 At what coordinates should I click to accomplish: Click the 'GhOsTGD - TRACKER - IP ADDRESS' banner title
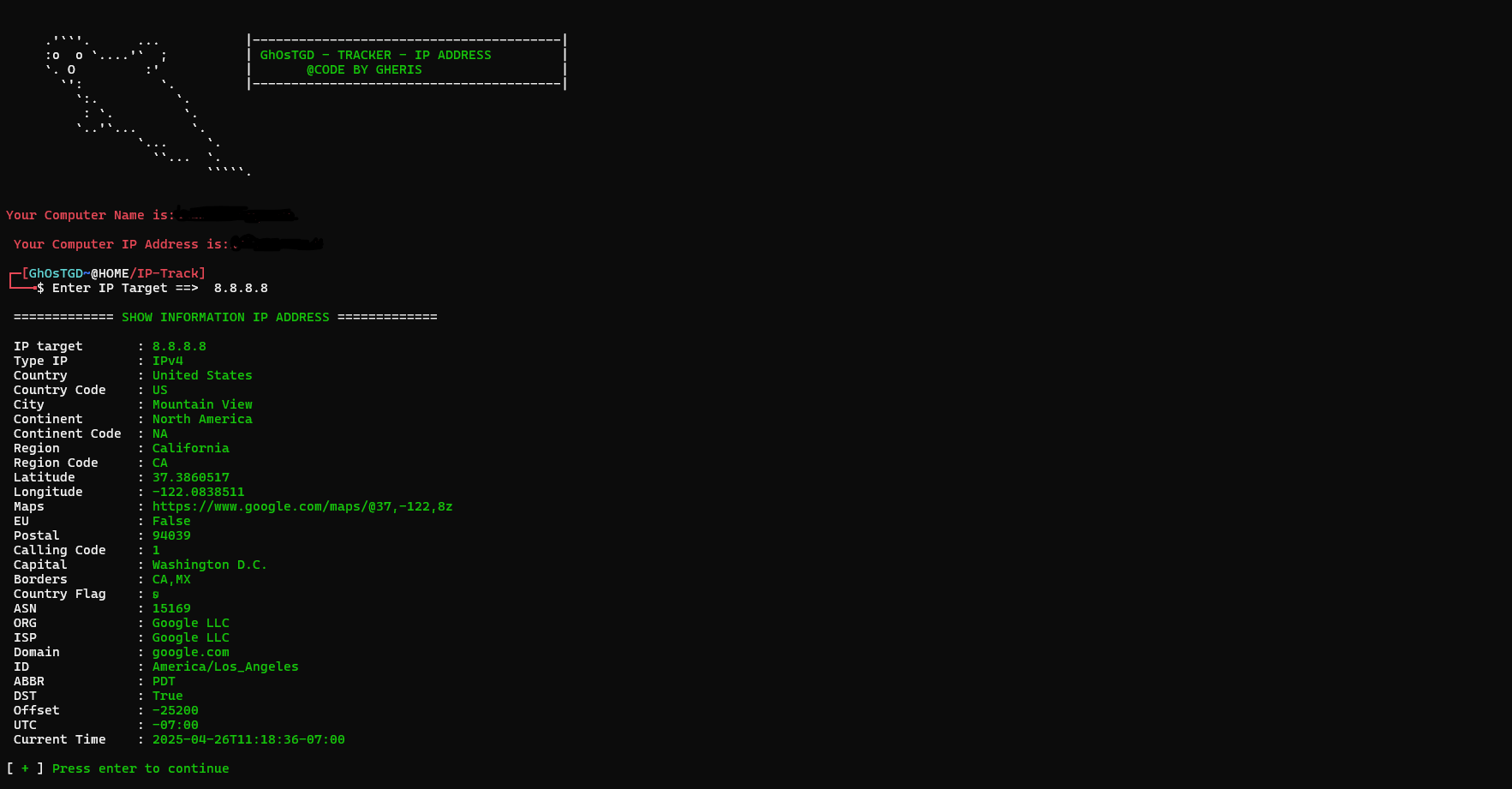click(x=375, y=55)
